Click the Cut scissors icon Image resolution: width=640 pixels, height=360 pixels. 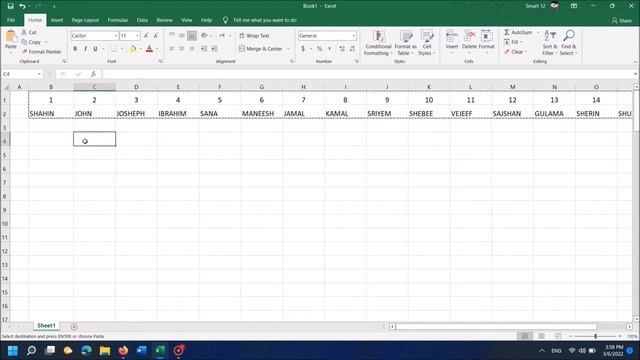(x=24, y=32)
